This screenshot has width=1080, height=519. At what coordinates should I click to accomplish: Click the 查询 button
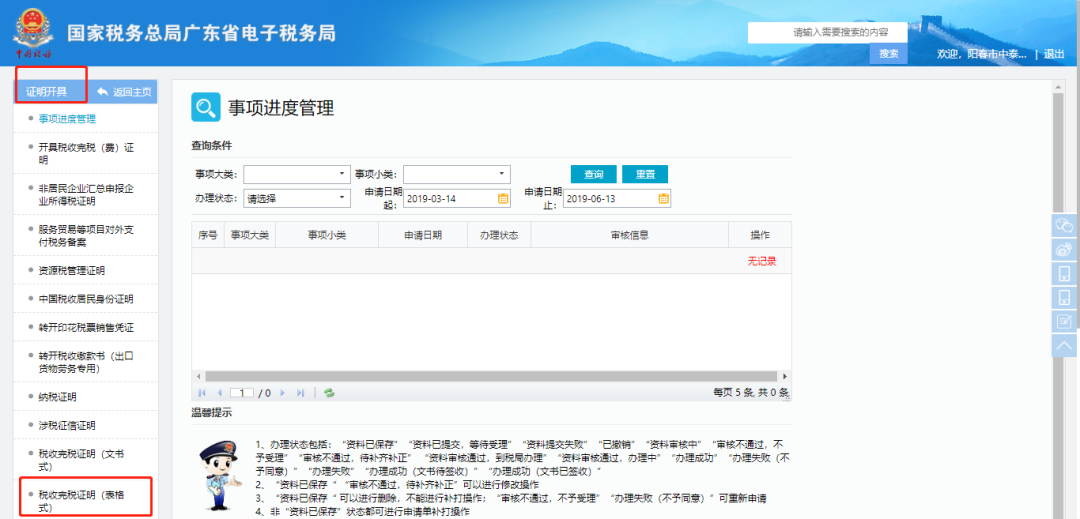(594, 174)
